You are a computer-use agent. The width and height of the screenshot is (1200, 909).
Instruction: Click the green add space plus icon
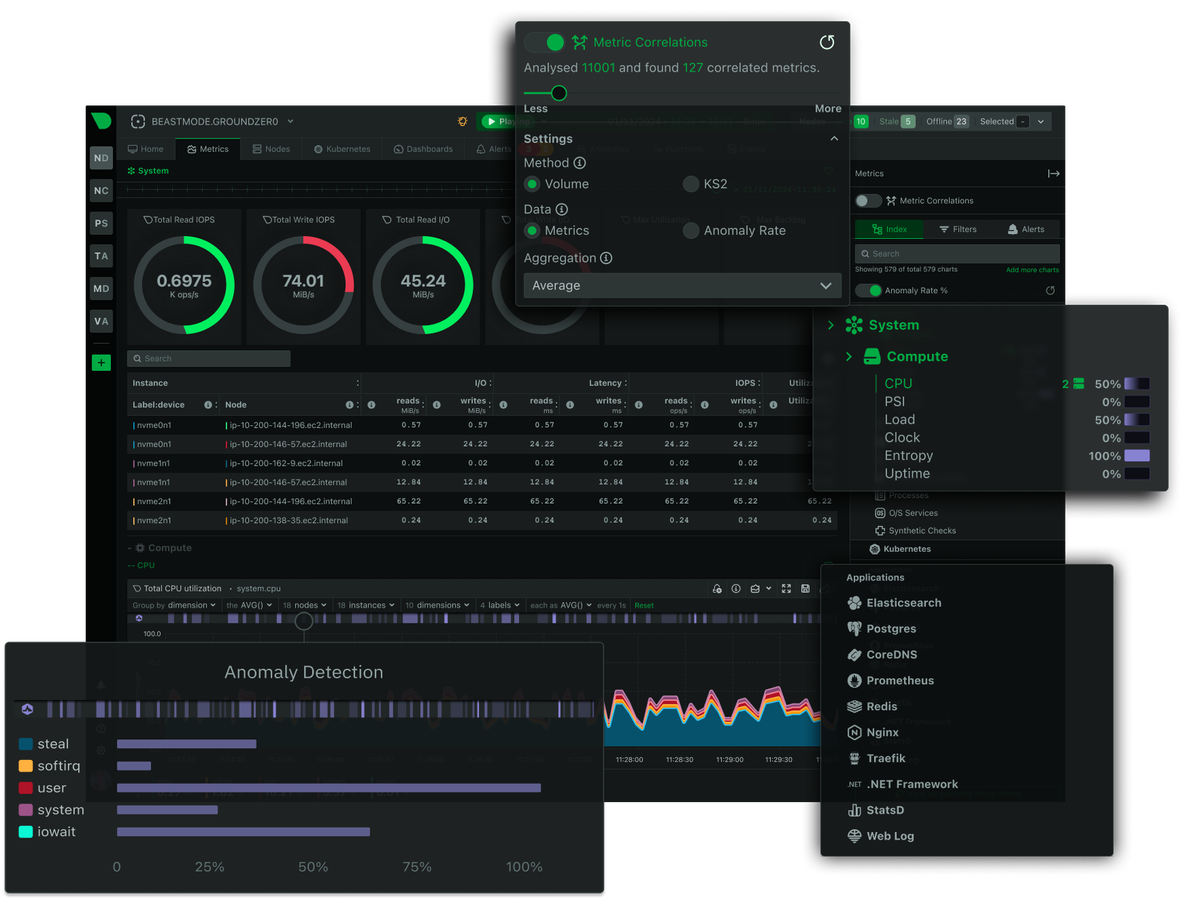[x=101, y=363]
